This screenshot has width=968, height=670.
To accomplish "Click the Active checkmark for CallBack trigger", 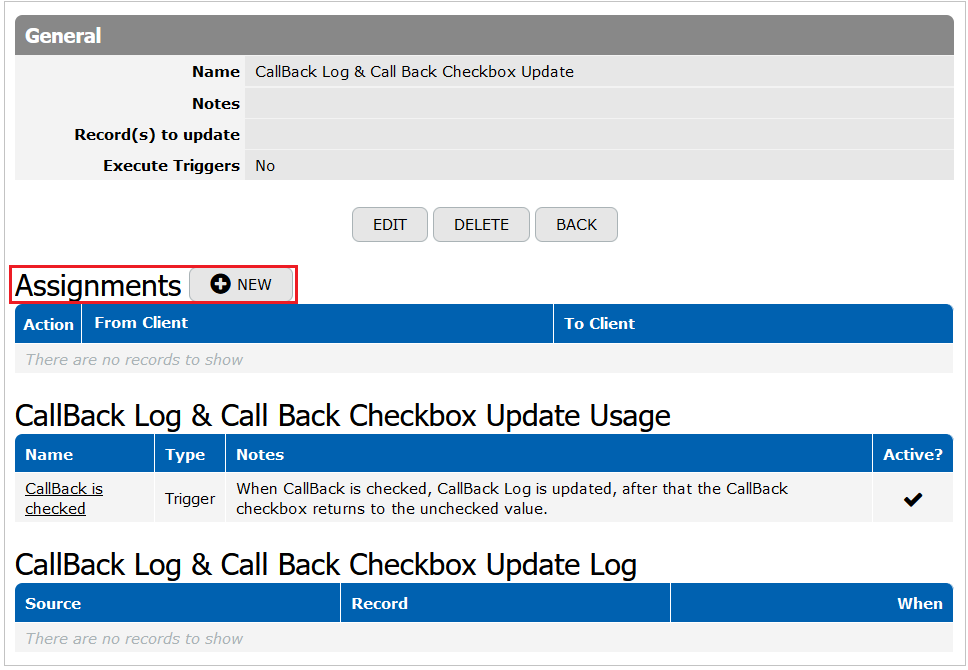I will click(x=912, y=499).
